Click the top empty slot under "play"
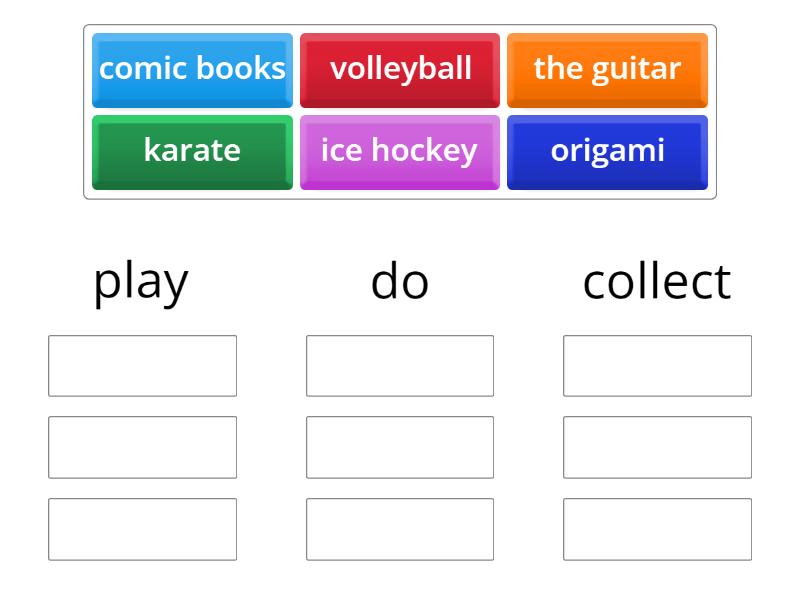This screenshot has height=600, width=800. coord(141,366)
